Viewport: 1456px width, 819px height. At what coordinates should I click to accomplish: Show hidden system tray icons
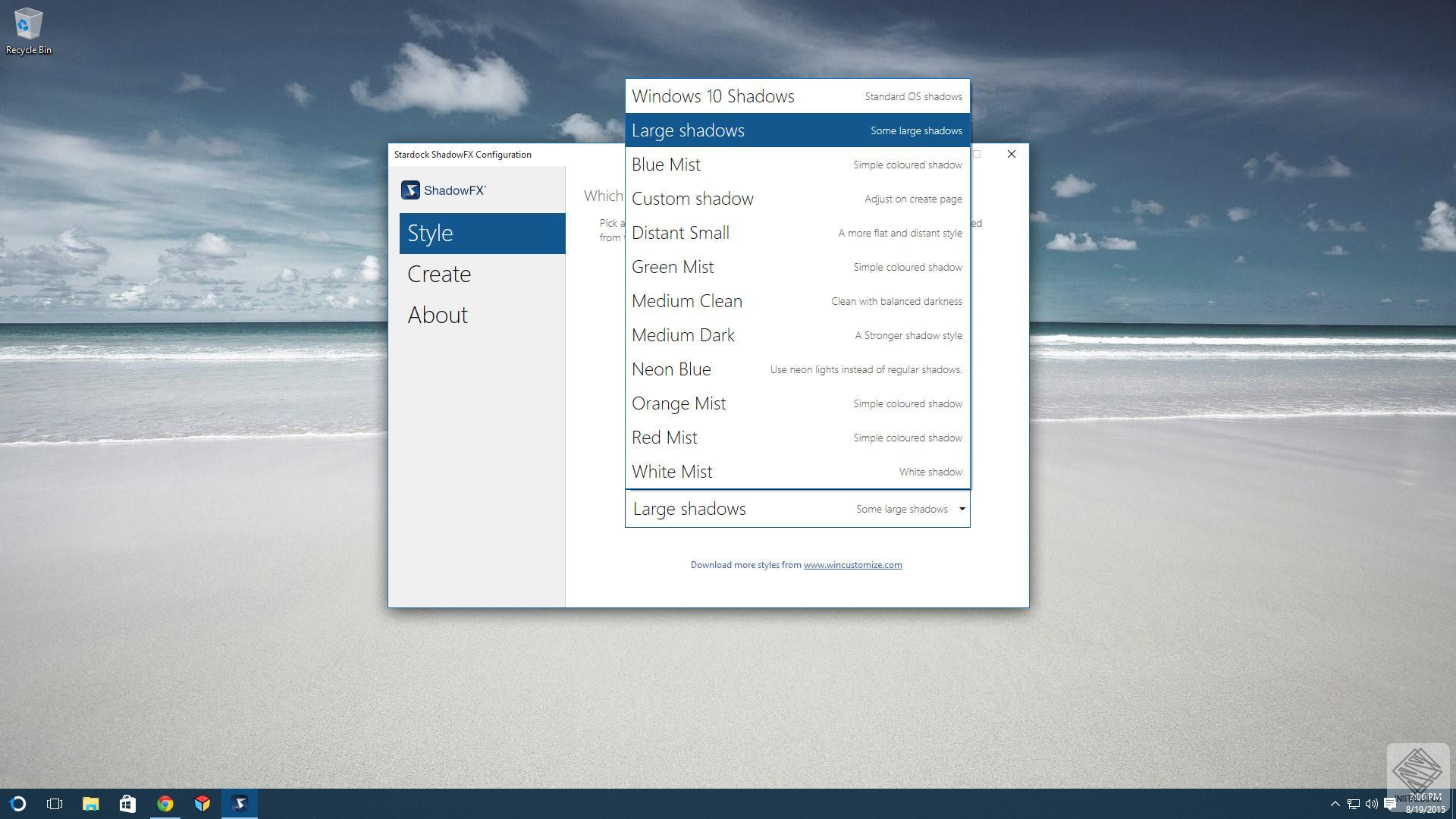pyautogui.click(x=1335, y=804)
